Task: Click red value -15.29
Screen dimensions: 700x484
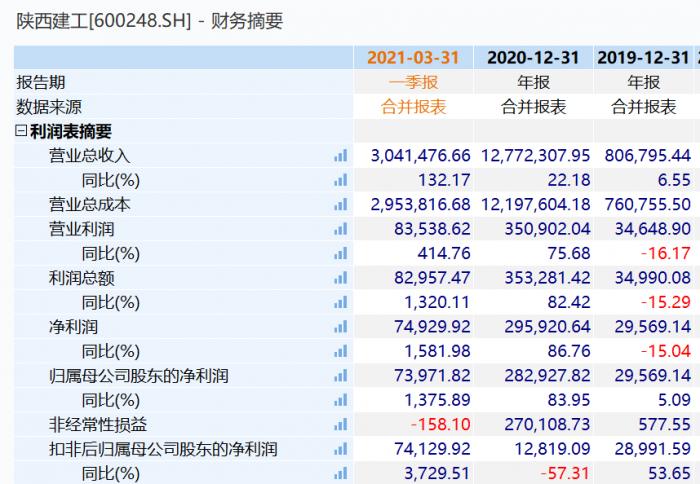Action: coord(666,302)
